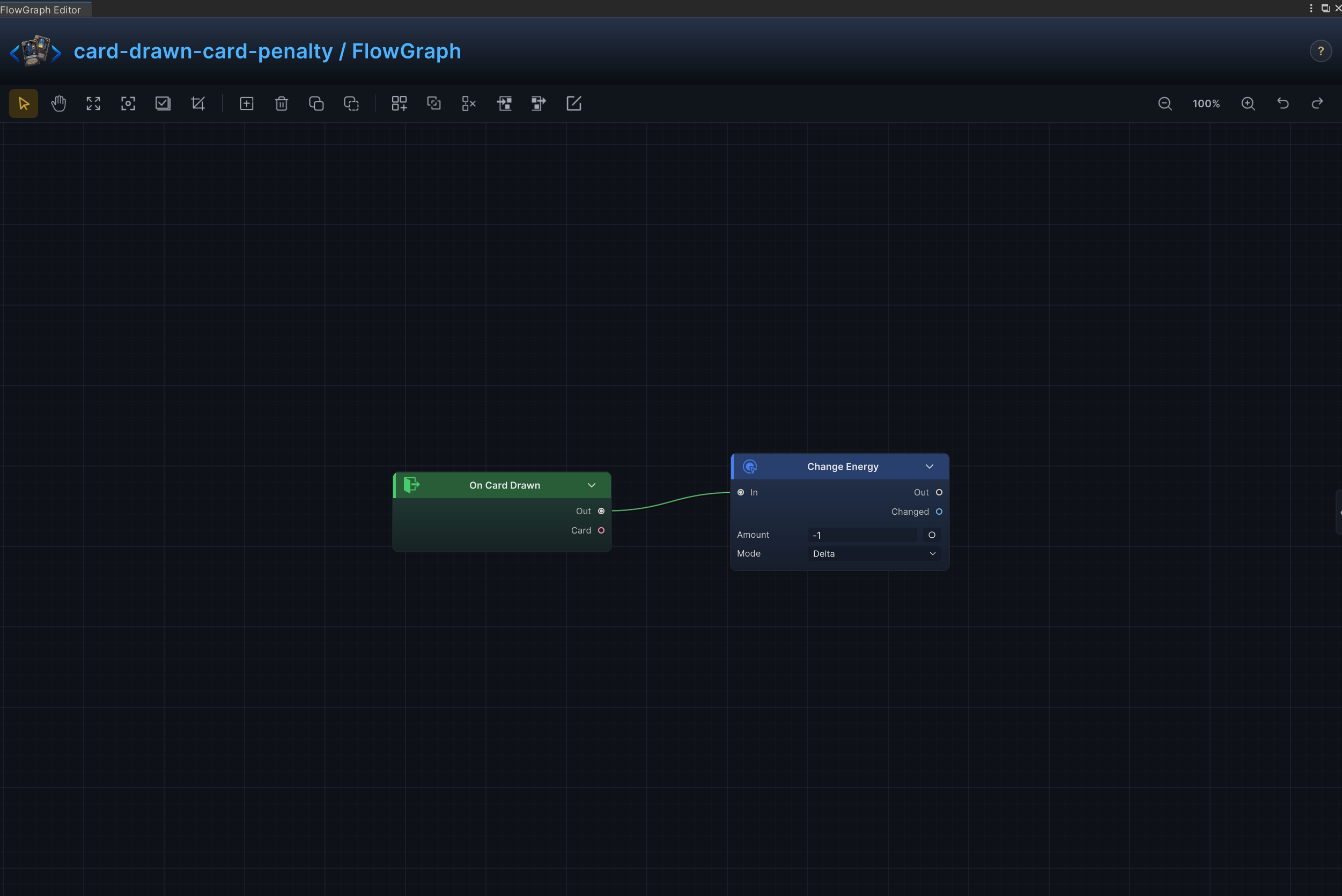Click the edit pencil-square icon

pyautogui.click(x=574, y=103)
